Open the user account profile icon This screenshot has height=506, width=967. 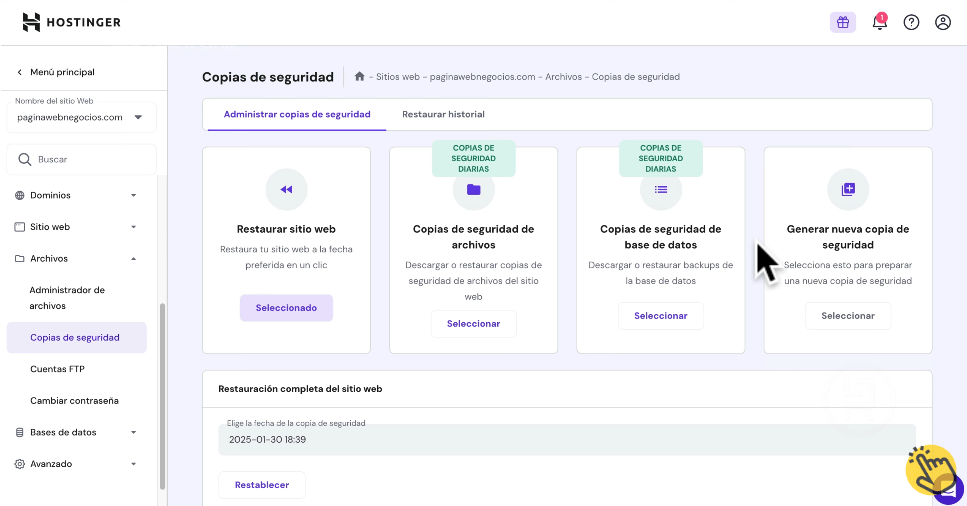942,23
